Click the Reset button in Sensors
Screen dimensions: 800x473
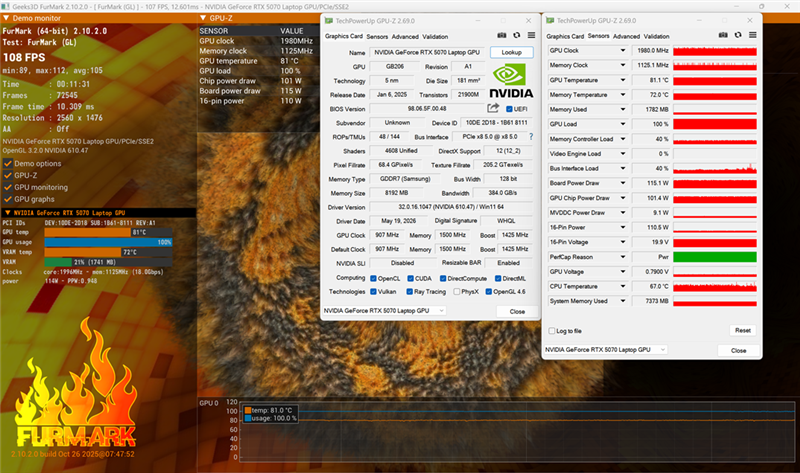(x=743, y=331)
